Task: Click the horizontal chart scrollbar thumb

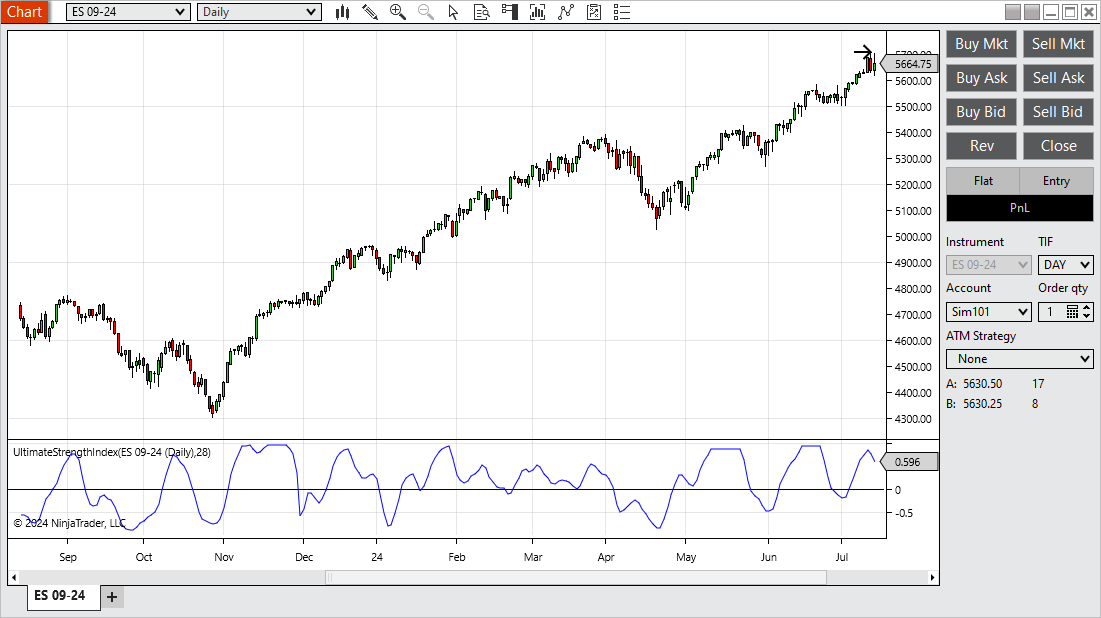Action: coord(576,577)
